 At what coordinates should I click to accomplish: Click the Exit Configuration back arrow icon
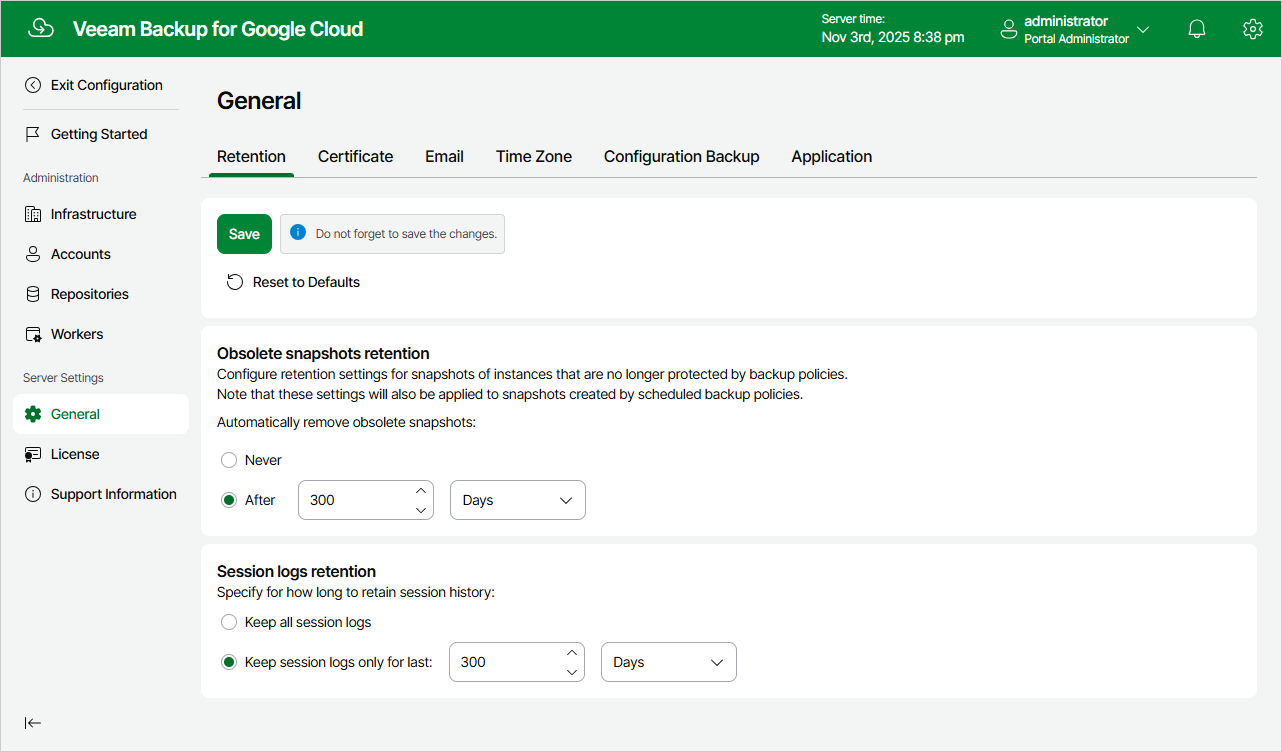click(33, 85)
